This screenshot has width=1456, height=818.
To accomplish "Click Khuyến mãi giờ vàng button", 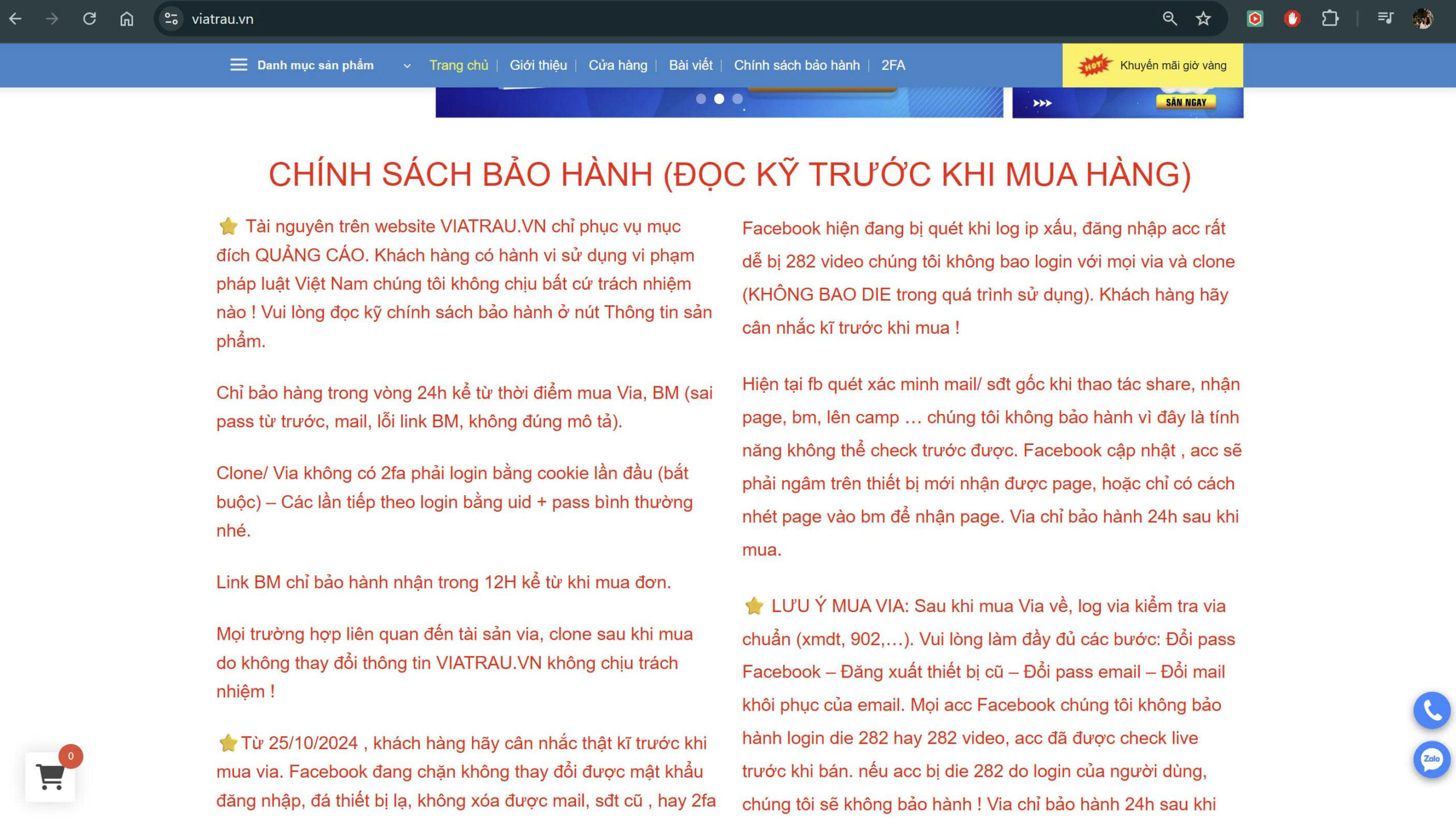I will (x=1152, y=65).
